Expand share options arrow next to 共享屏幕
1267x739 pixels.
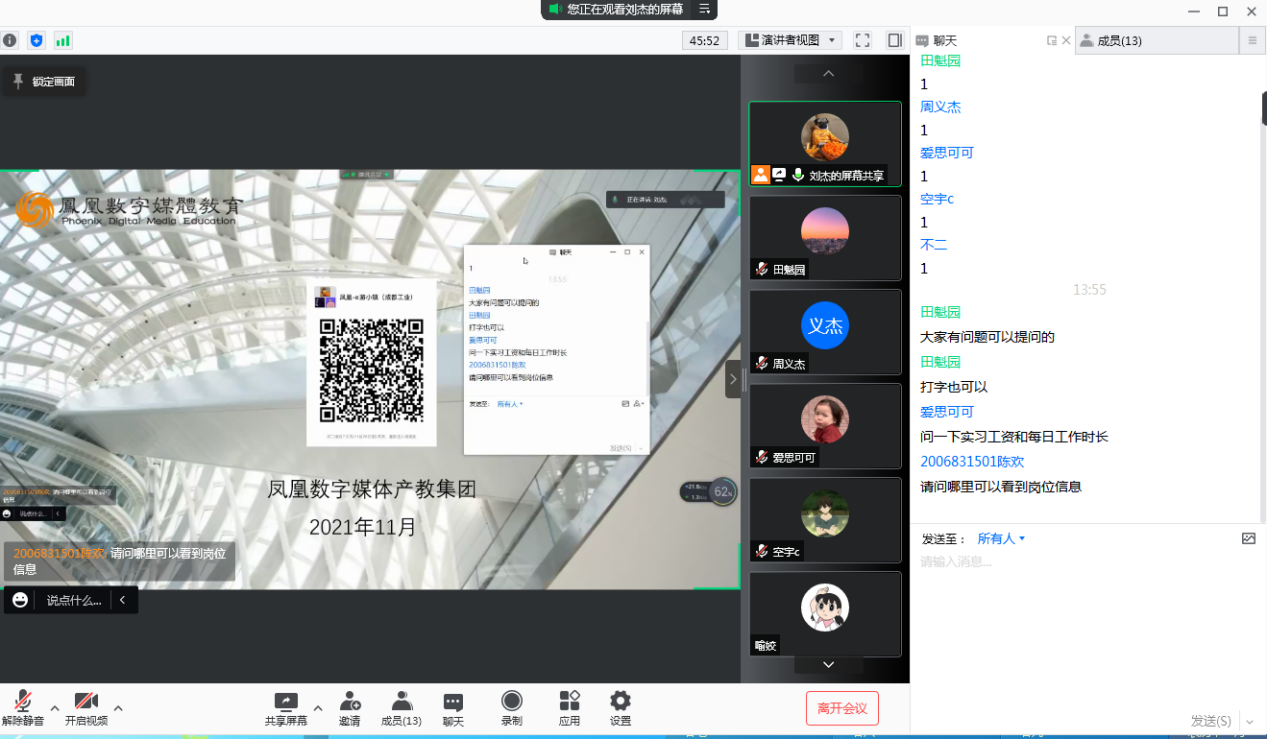point(318,708)
